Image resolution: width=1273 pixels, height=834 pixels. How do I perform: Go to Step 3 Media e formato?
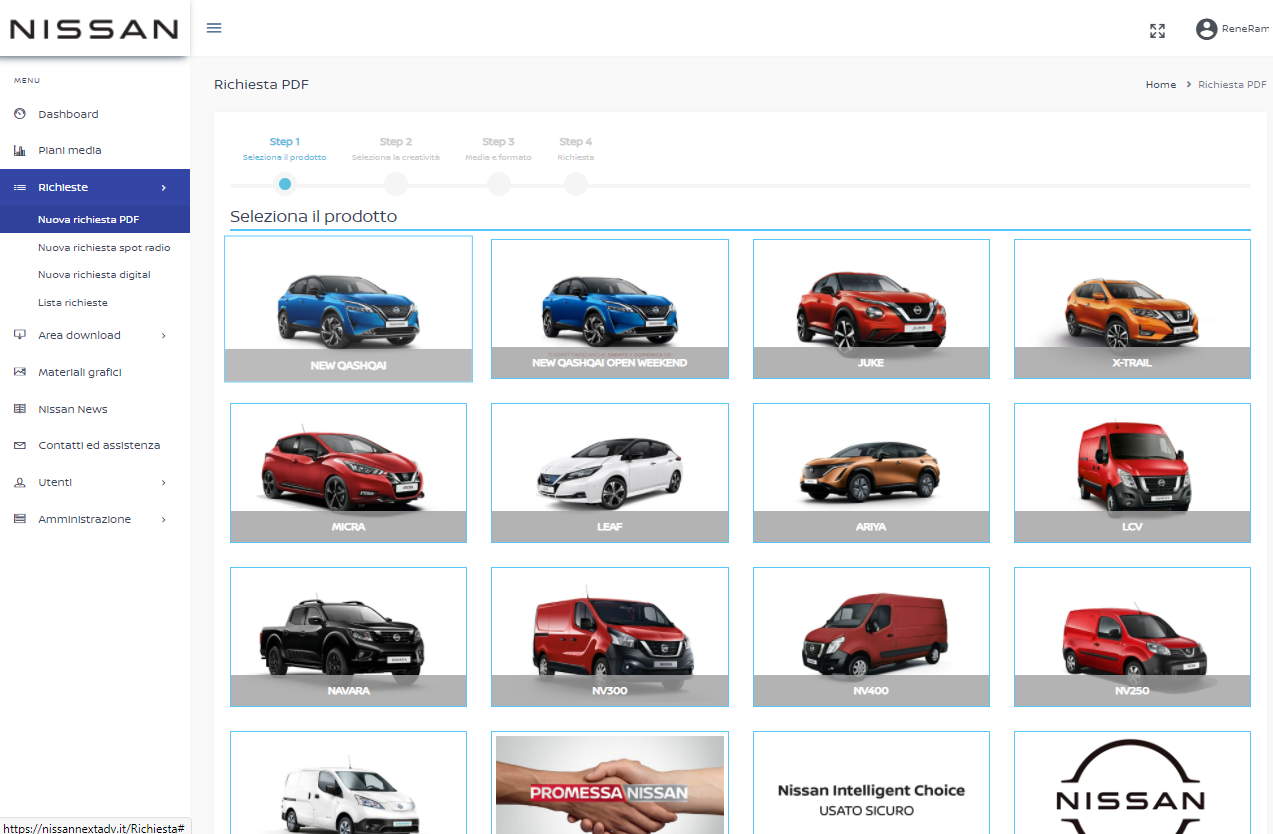tap(498, 149)
